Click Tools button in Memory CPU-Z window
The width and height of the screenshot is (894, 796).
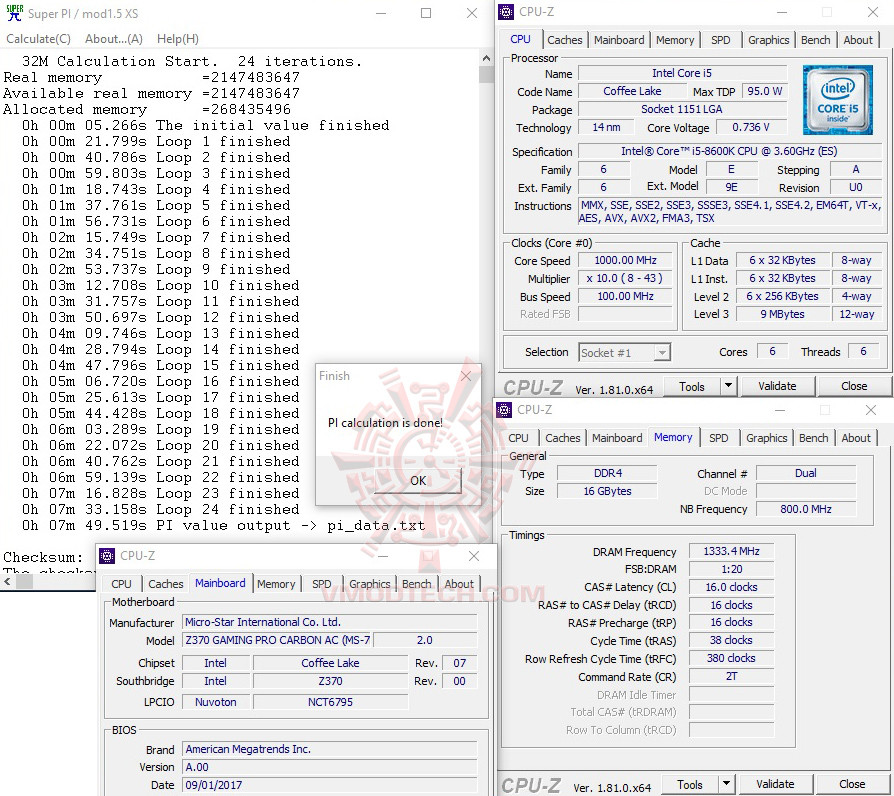tap(690, 785)
